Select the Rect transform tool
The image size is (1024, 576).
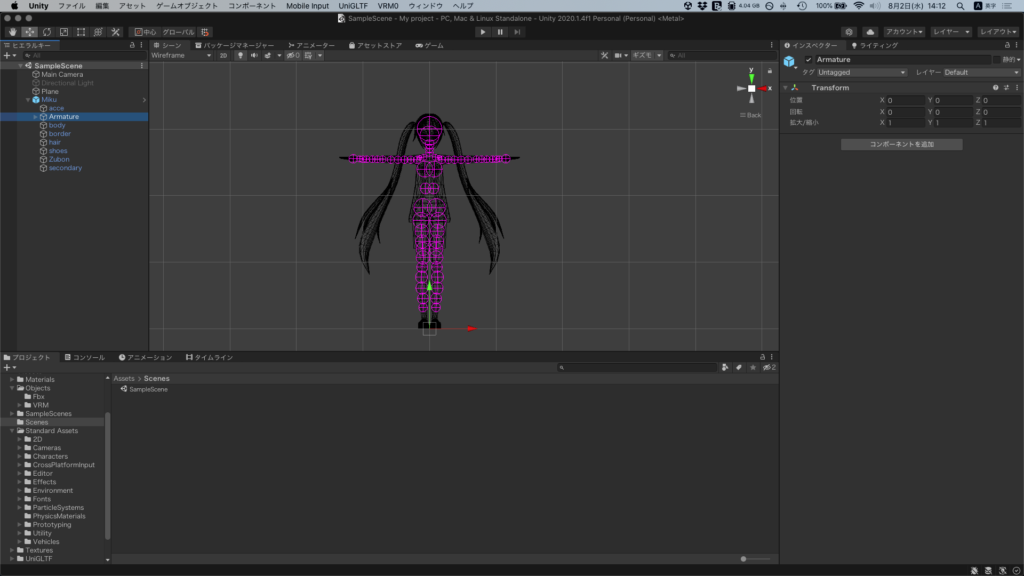pos(80,32)
